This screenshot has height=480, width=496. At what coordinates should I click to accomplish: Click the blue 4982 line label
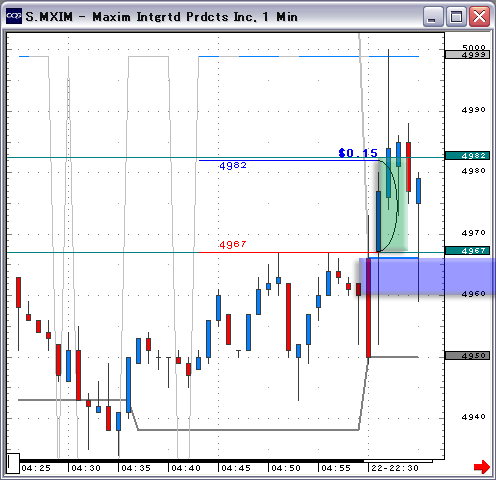pos(233,166)
